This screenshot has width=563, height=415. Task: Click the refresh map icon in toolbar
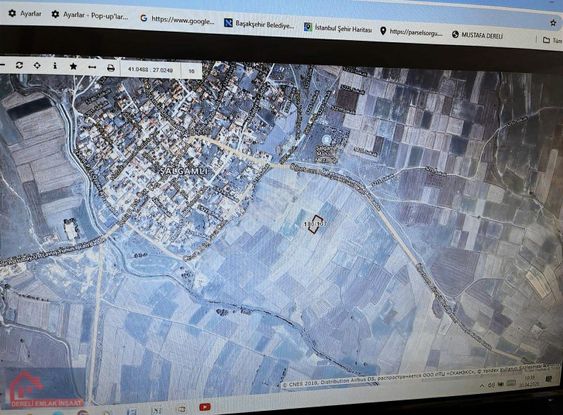coord(19,65)
